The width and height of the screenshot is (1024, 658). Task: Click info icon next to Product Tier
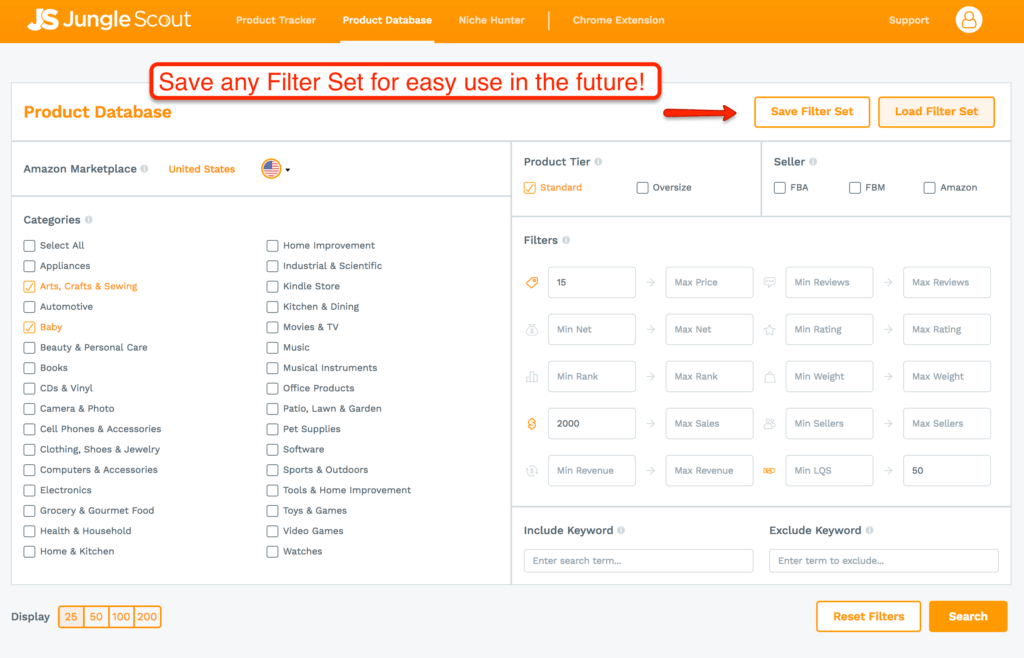(598, 161)
